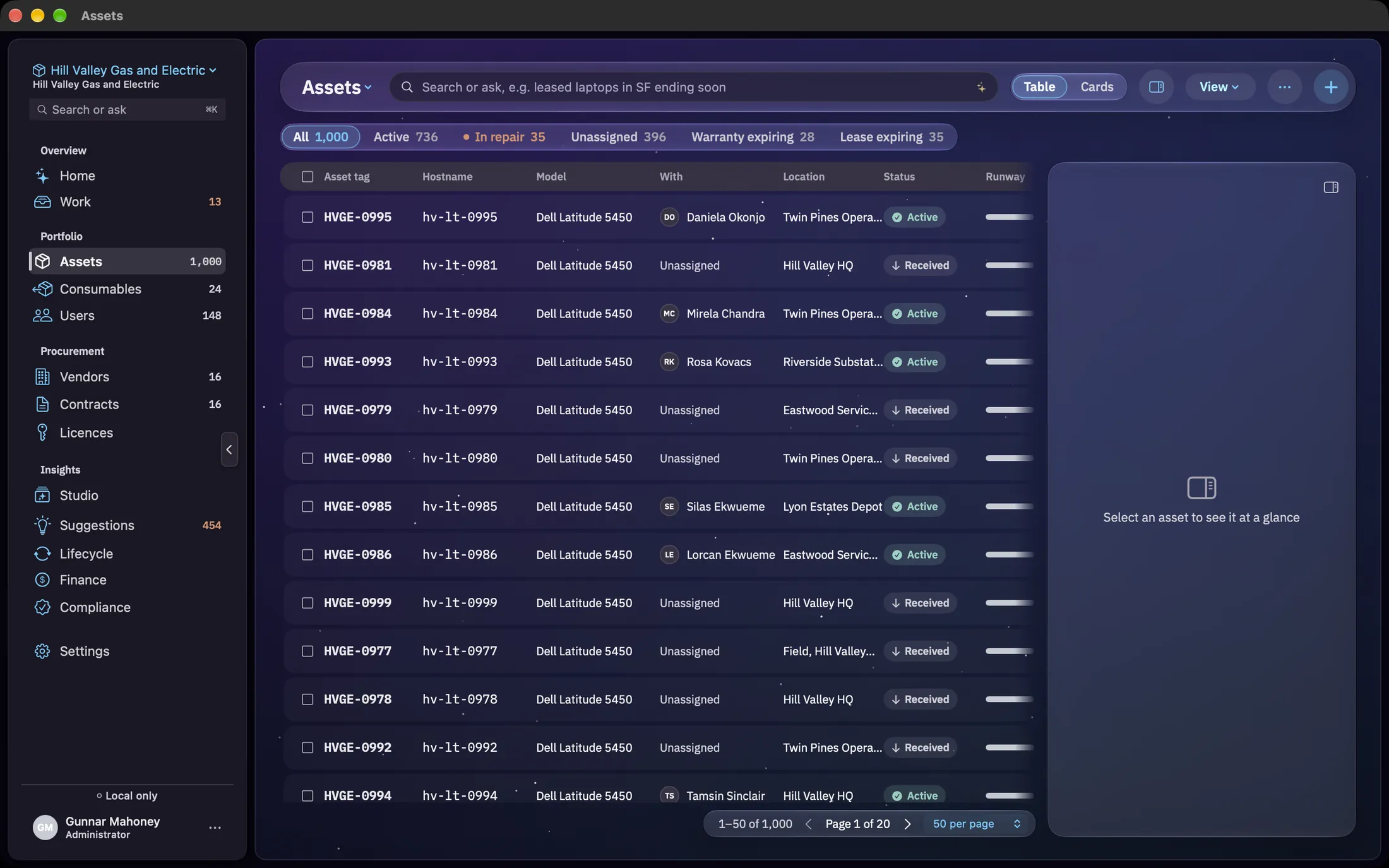This screenshot has height=868, width=1389.
Task: Focus the Assets search or ask field
Action: 693,87
